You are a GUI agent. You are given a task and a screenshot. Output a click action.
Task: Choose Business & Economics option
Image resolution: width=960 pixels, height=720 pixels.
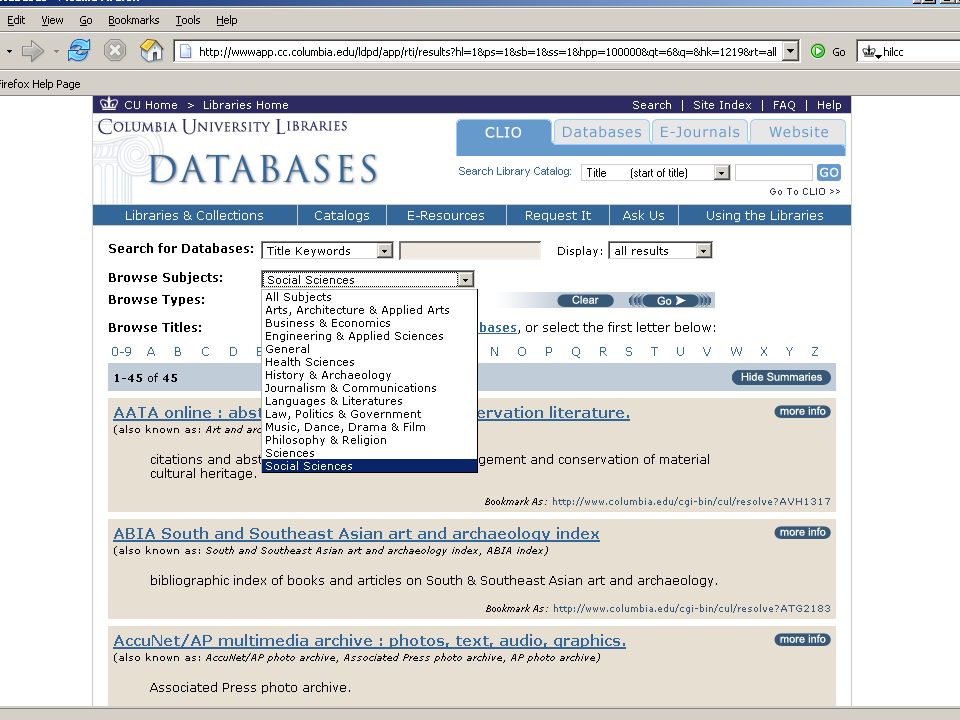369,323
